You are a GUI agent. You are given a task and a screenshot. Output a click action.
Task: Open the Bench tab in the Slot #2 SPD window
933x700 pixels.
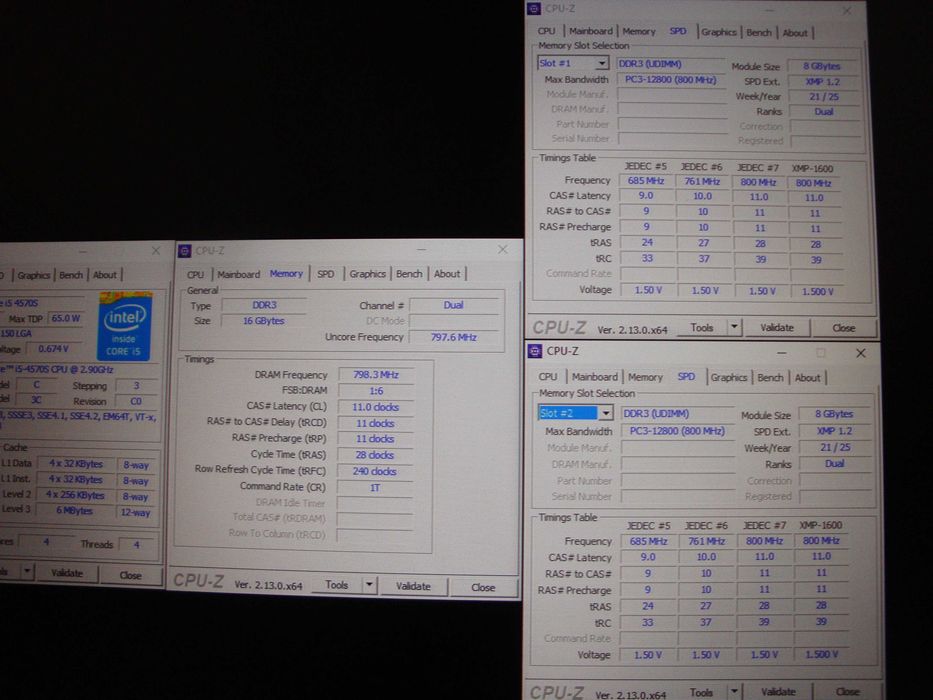pos(771,378)
